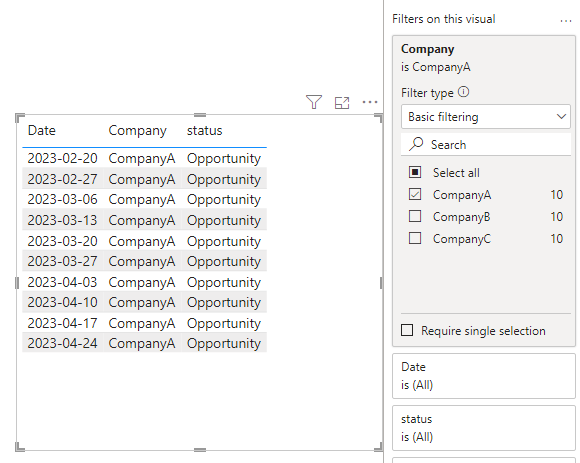Select the 2023-04-03 date cell
This screenshot has height=463, width=580.
[x=62, y=282]
